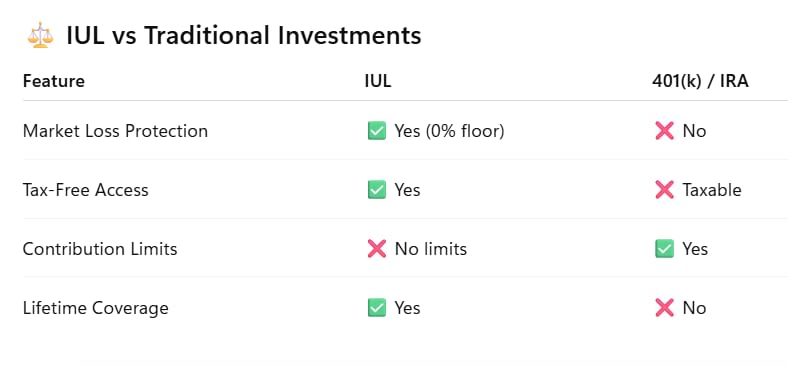Click green checkmark in 401(k) Contribution Limits cell
This screenshot has width=788, height=366.
coord(664,249)
